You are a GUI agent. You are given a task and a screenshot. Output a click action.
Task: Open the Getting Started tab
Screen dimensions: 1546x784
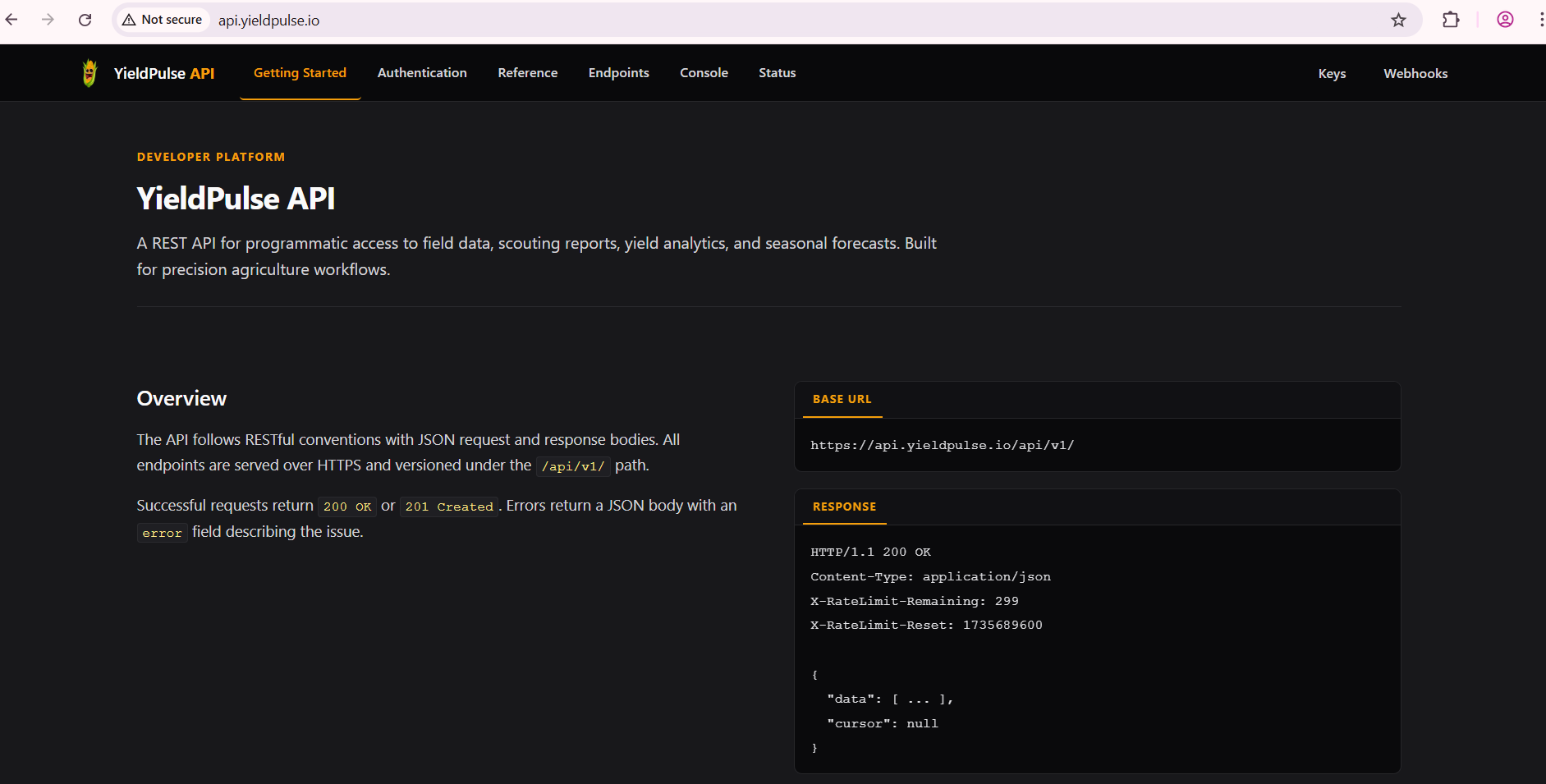click(300, 73)
